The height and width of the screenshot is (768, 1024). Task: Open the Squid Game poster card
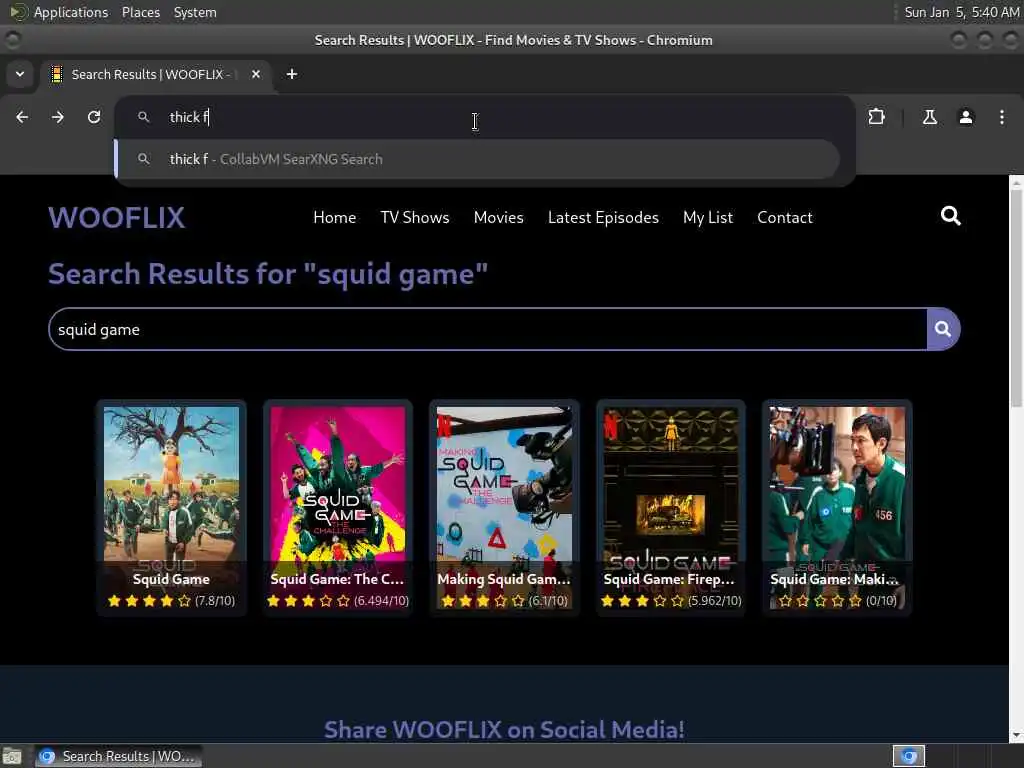coord(171,507)
